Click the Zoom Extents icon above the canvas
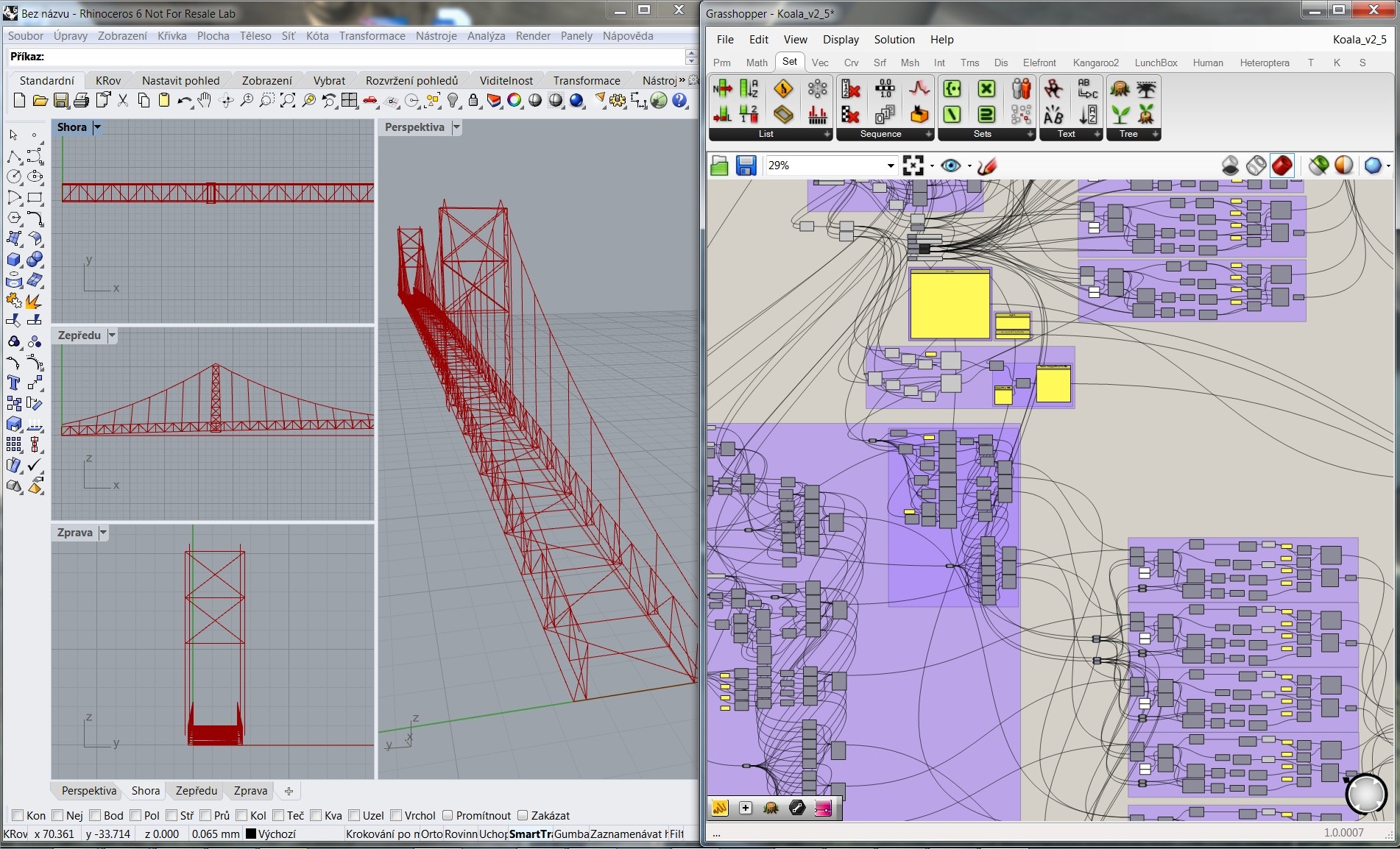Image resolution: width=1400 pixels, height=849 pixels. point(914,166)
